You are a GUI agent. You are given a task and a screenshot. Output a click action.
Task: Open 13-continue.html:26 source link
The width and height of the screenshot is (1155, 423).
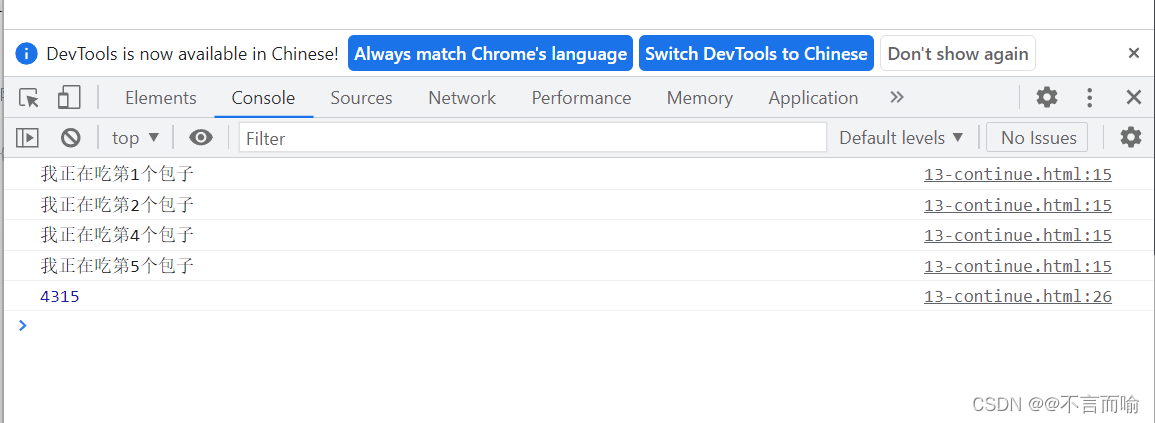(x=1017, y=296)
